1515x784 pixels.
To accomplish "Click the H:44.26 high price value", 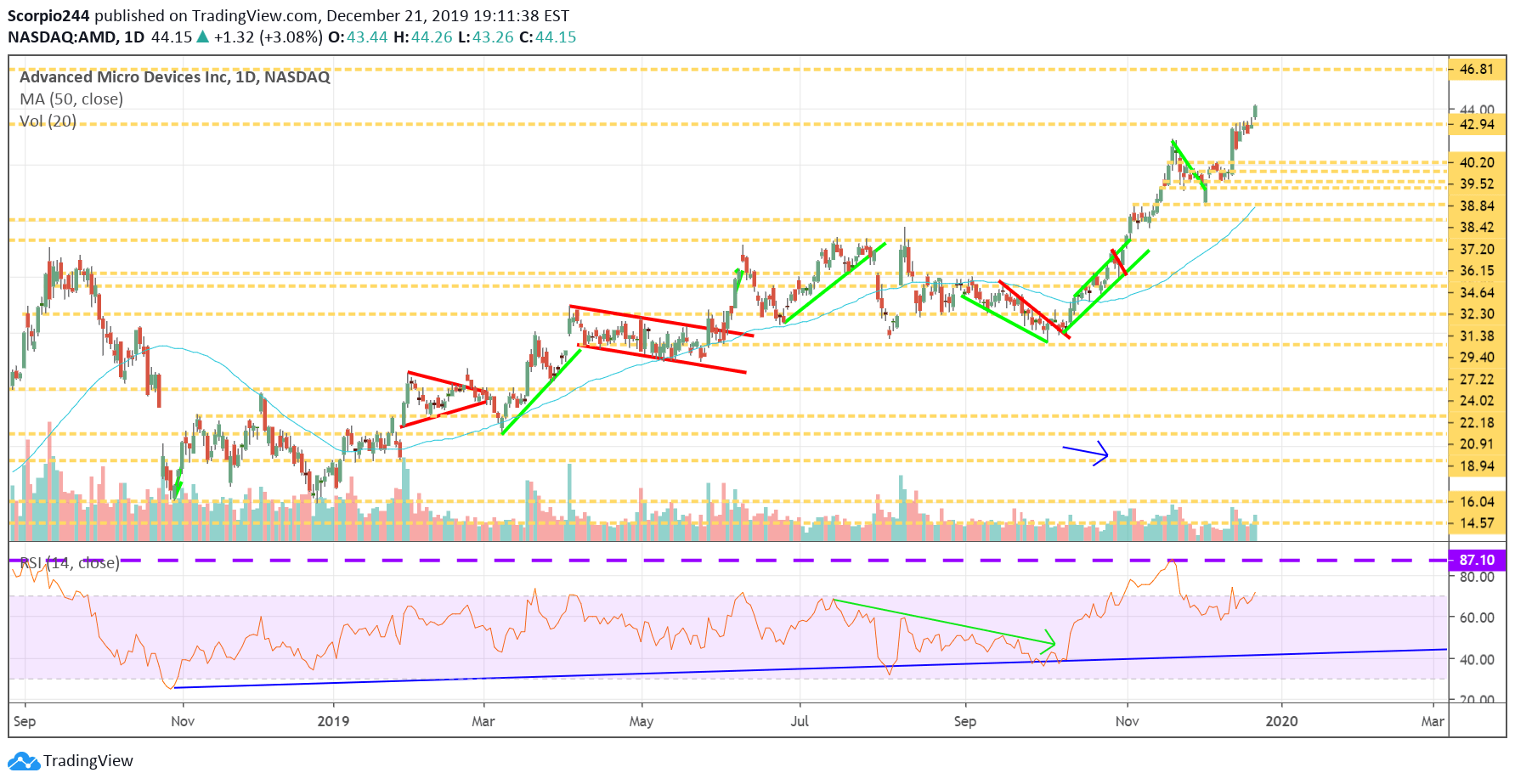I will pos(423,37).
